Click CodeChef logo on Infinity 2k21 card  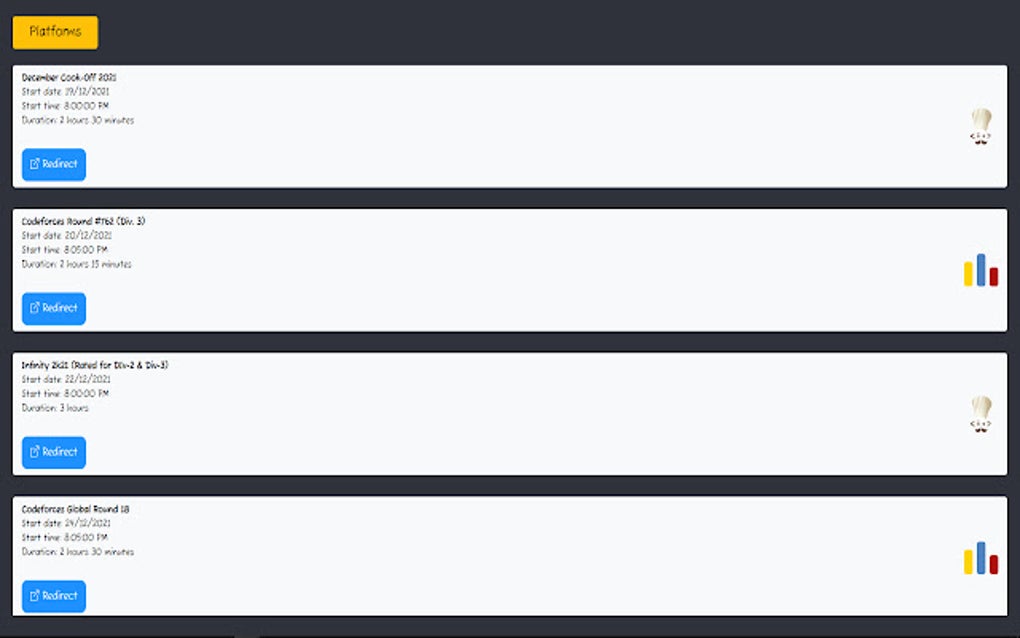coord(981,415)
